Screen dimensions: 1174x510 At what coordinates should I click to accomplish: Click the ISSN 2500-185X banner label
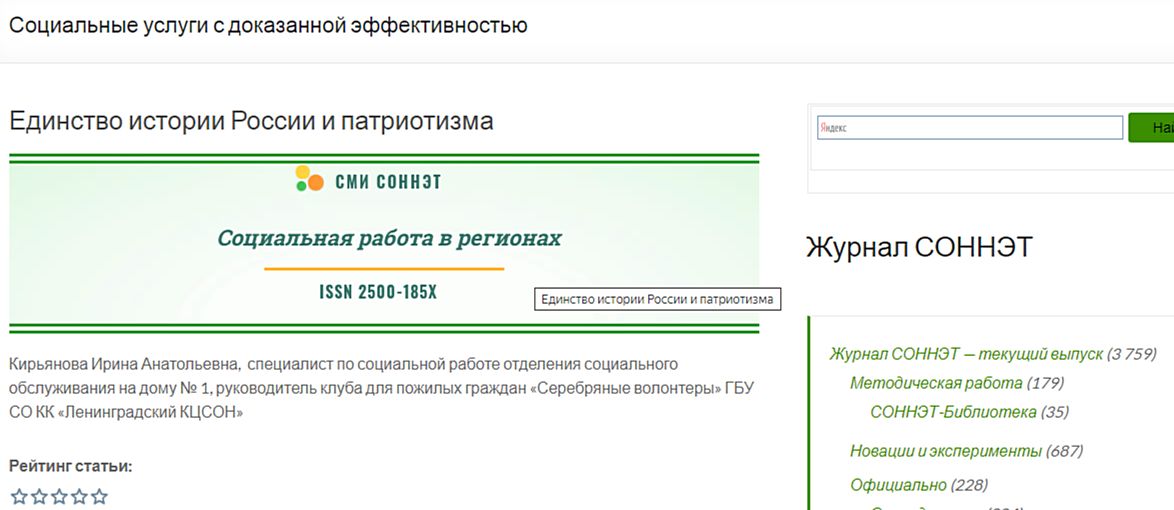click(378, 293)
